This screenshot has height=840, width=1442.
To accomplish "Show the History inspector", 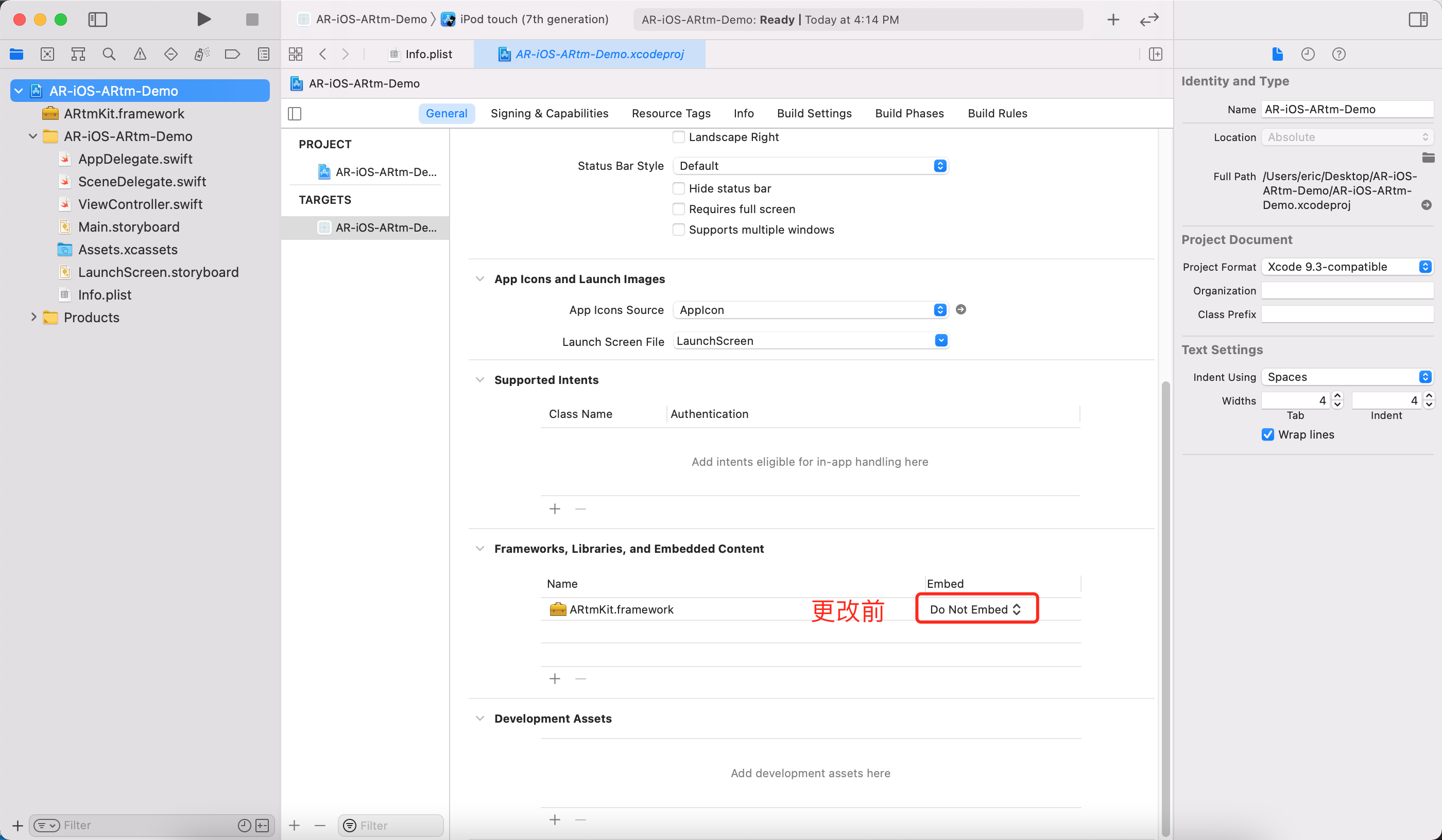I will pos(1308,55).
